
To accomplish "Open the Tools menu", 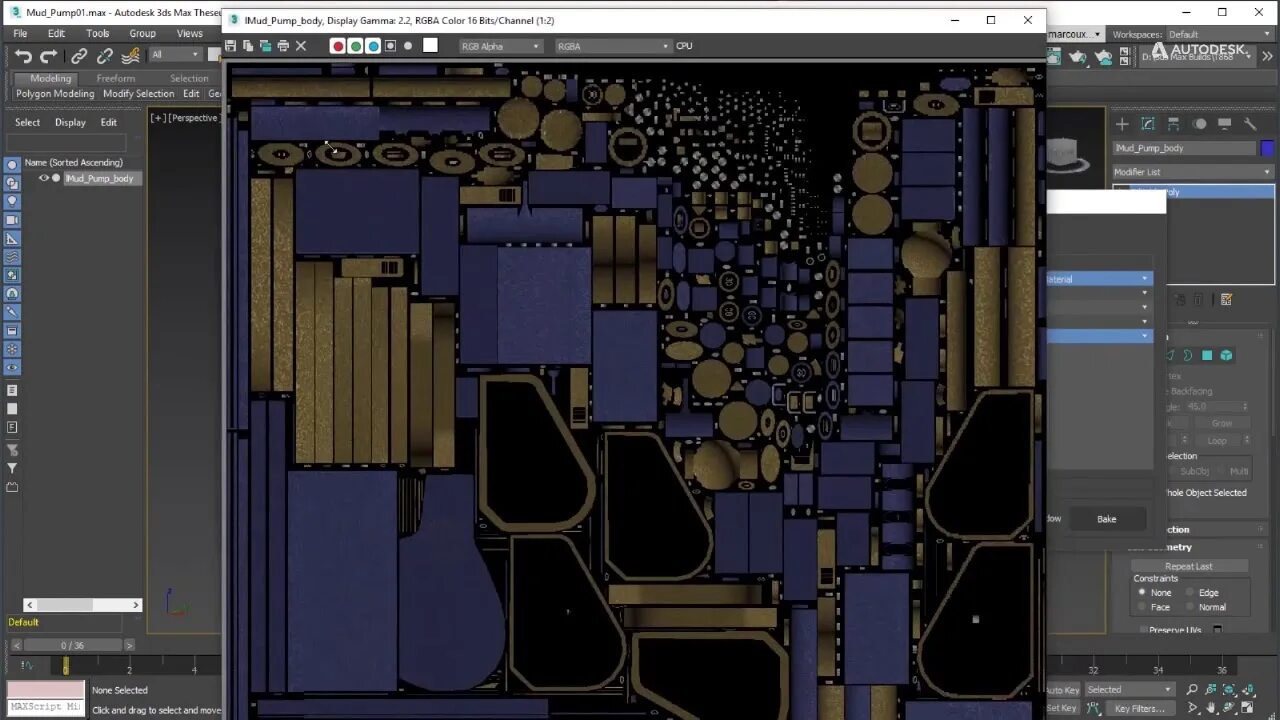I will (98, 33).
